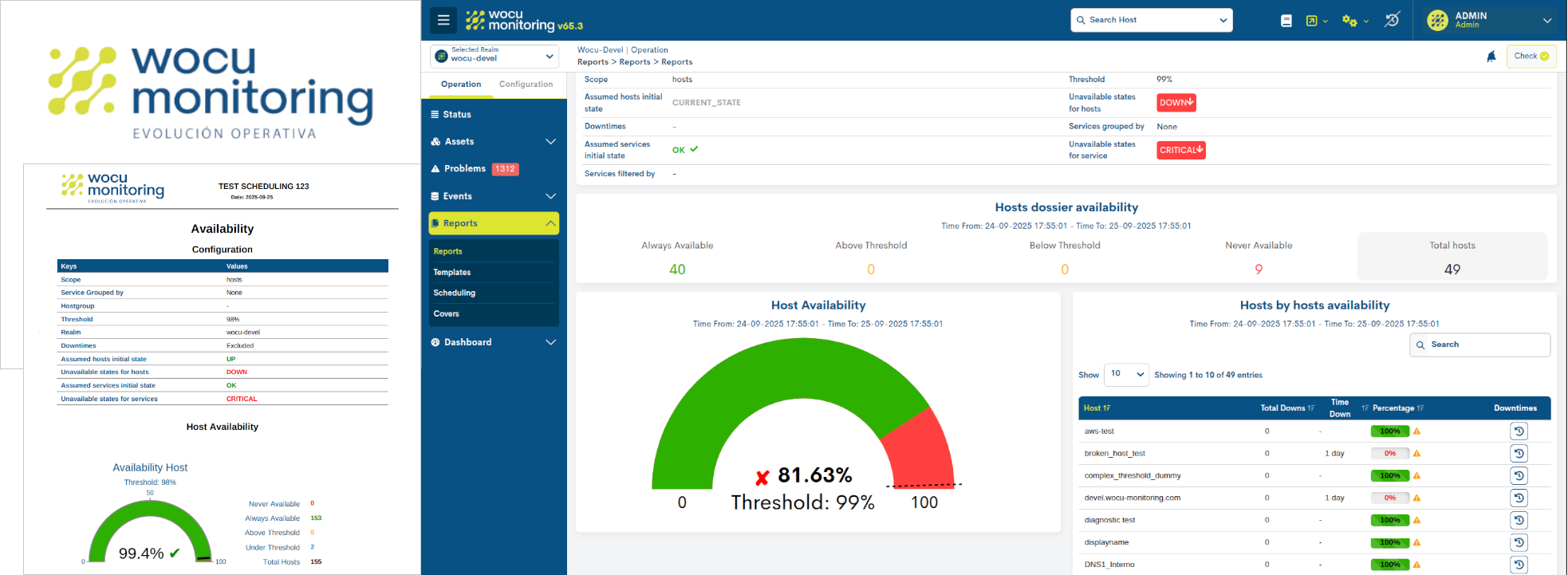Click the external link arrow icon

(1312, 21)
